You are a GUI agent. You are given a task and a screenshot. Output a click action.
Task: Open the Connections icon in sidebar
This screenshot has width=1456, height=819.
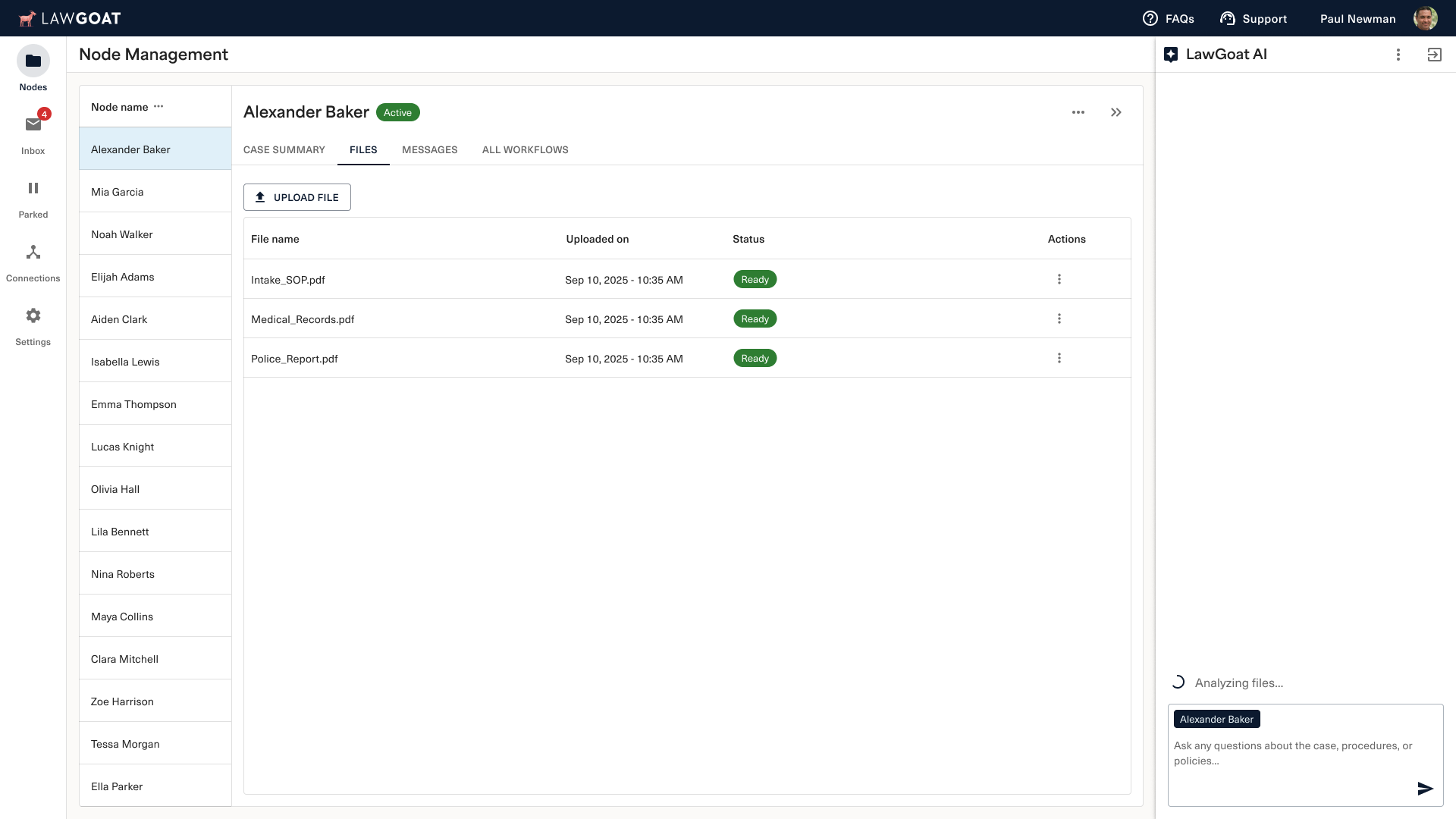coord(33,253)
